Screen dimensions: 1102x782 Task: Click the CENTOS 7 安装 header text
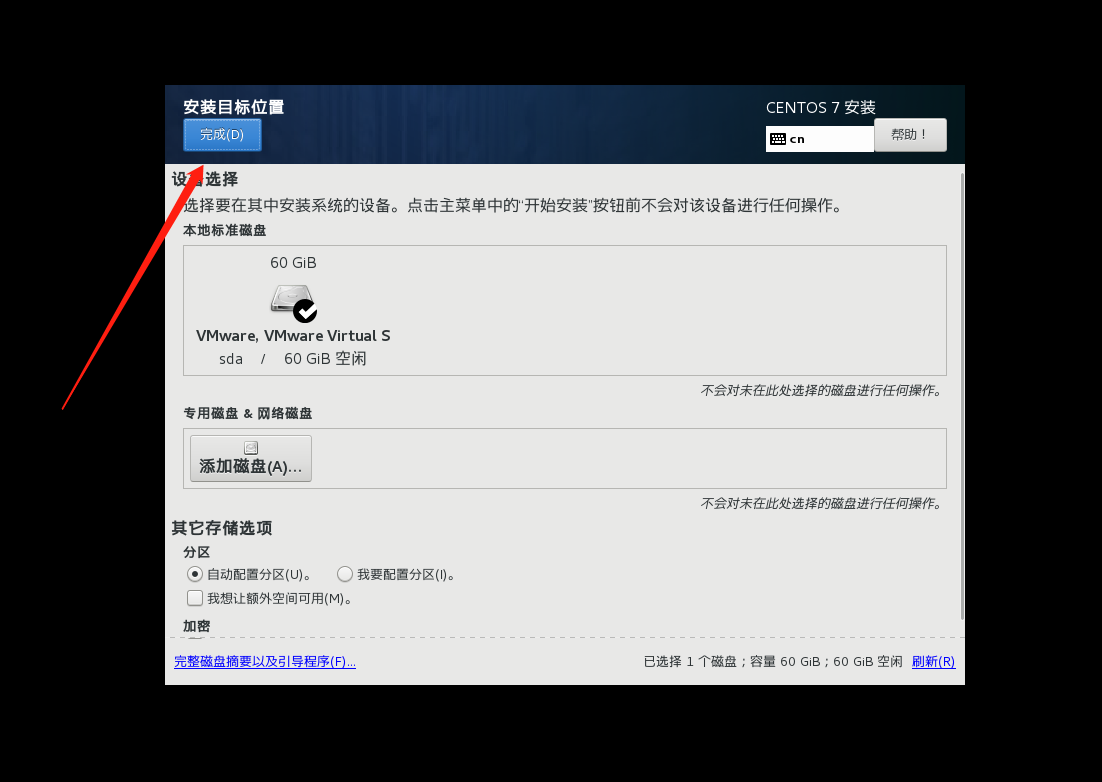[821, 107]
